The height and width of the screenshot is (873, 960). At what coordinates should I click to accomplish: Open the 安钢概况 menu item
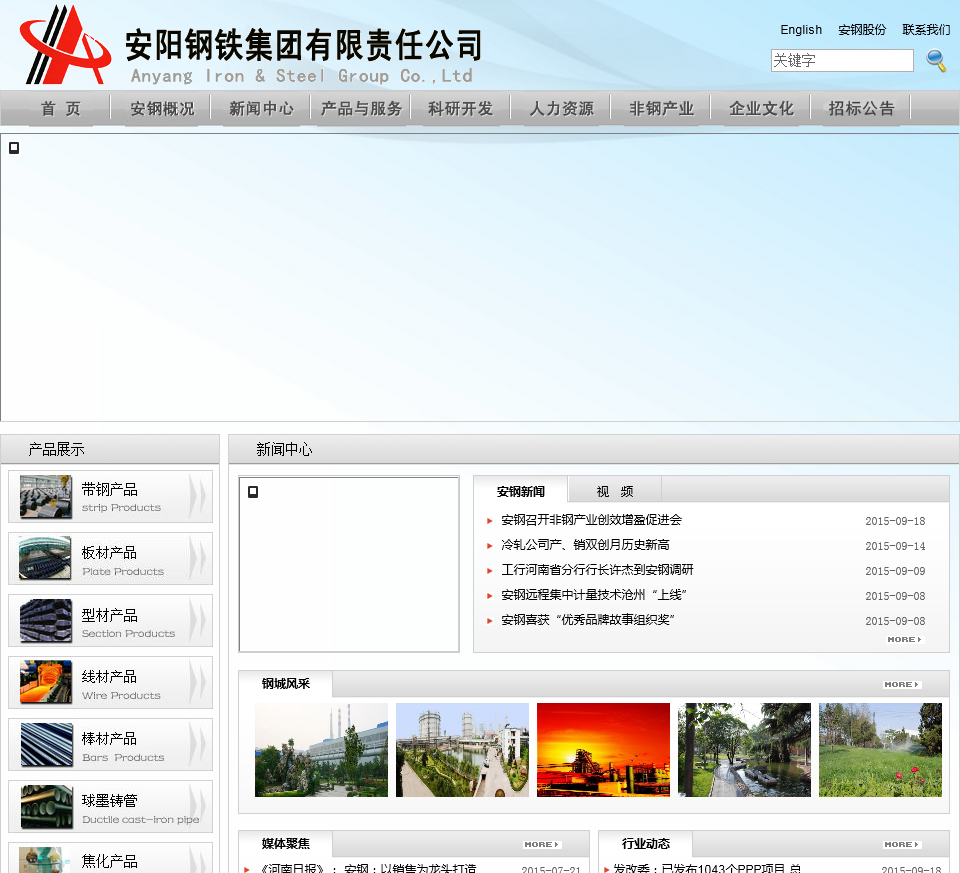tap(162, 109)
